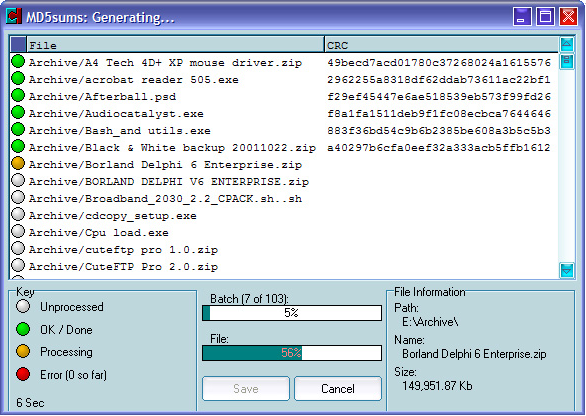Click the green OK / Done key icon
Viewport: 586px width, 416px height.
coord(23,329)
